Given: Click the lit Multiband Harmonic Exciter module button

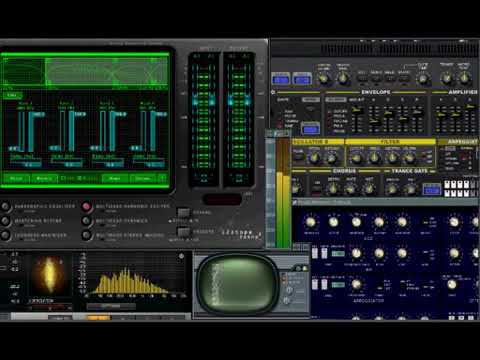Looking at the screenshot, I should pos(87,207).
